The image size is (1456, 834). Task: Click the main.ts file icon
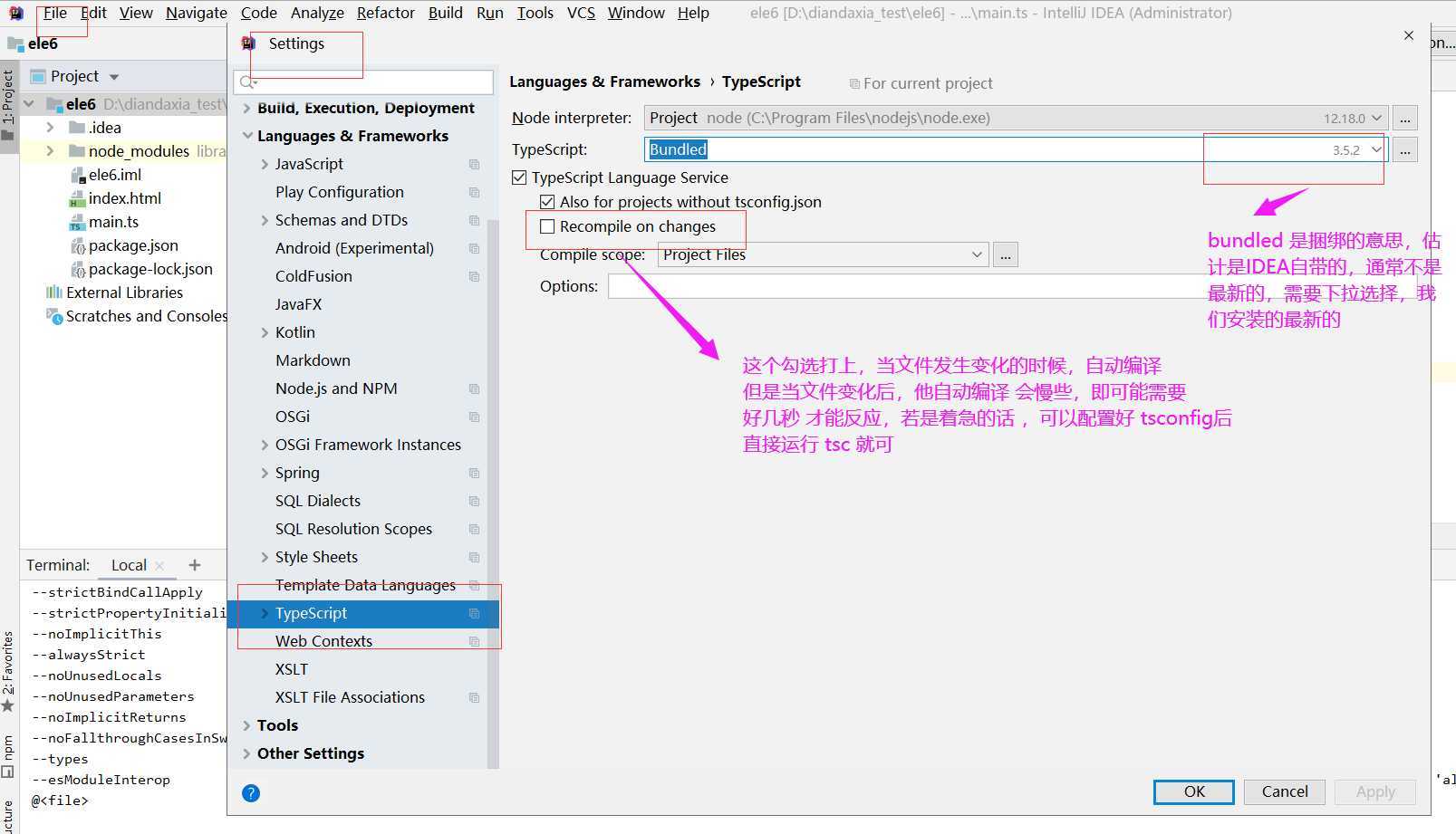coord(77,223)
